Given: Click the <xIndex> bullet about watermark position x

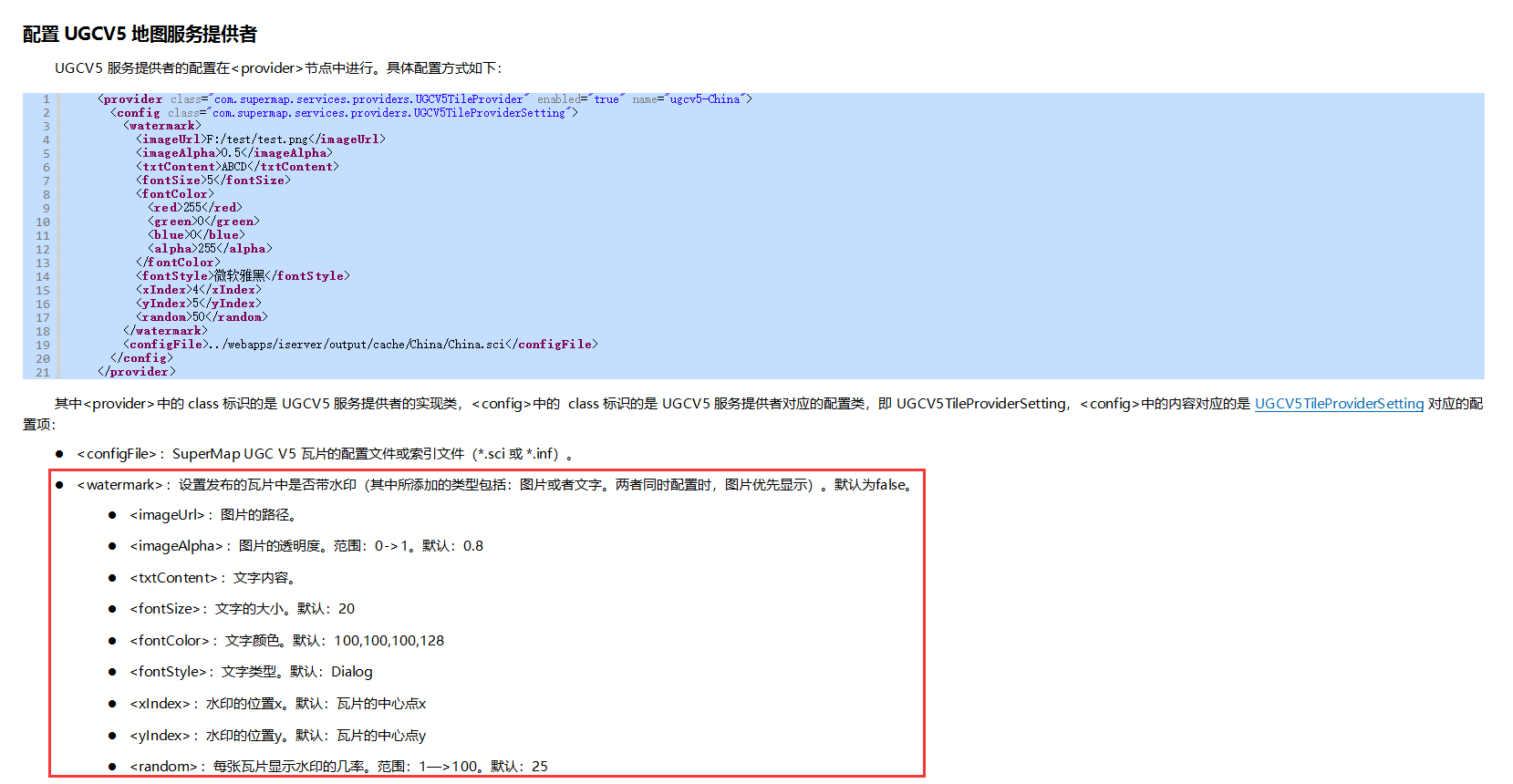Looking at the screenshot, I should click(x=277, y=704).
